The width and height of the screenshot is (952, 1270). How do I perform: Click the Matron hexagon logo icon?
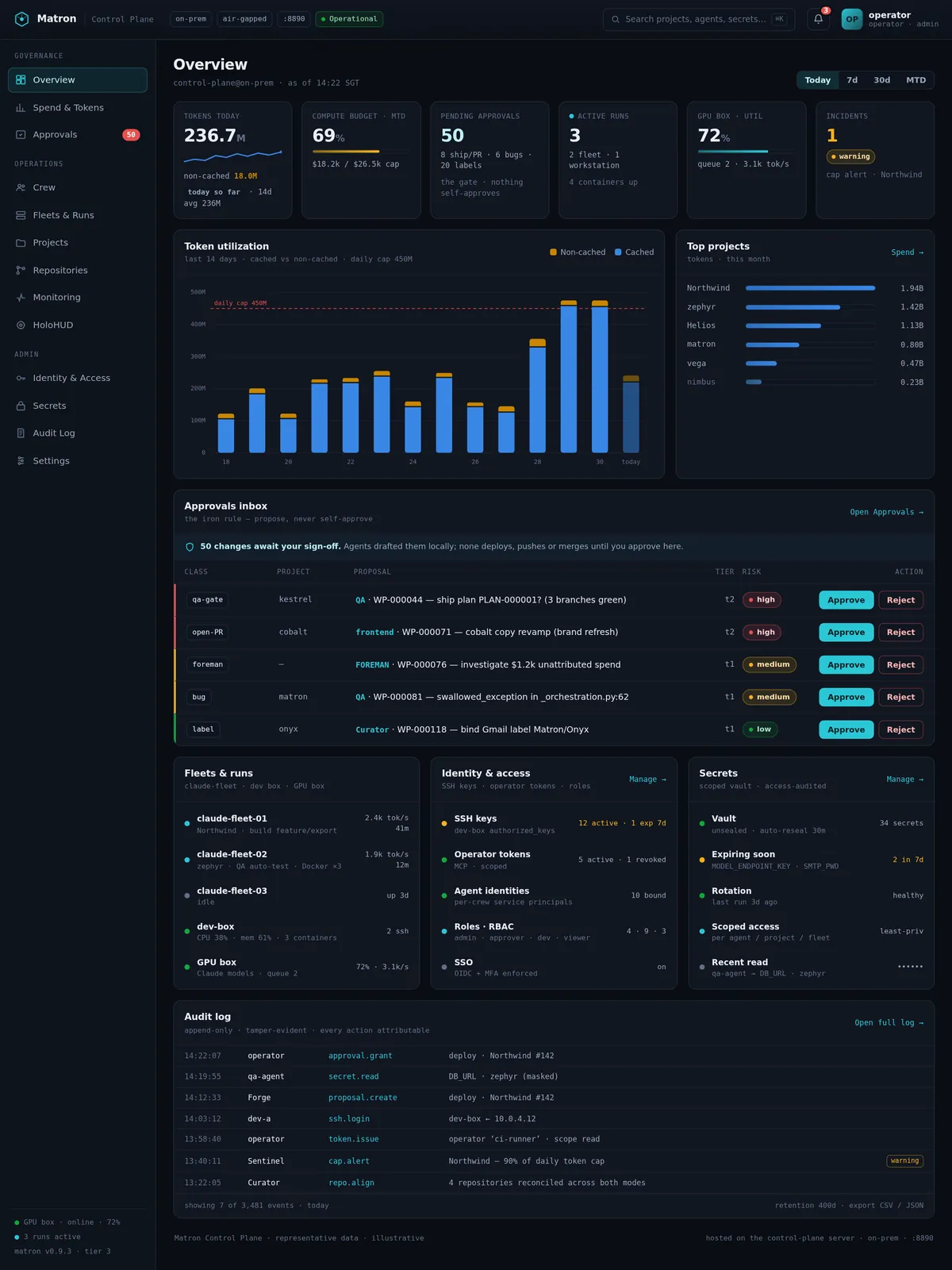pos(21,19)
